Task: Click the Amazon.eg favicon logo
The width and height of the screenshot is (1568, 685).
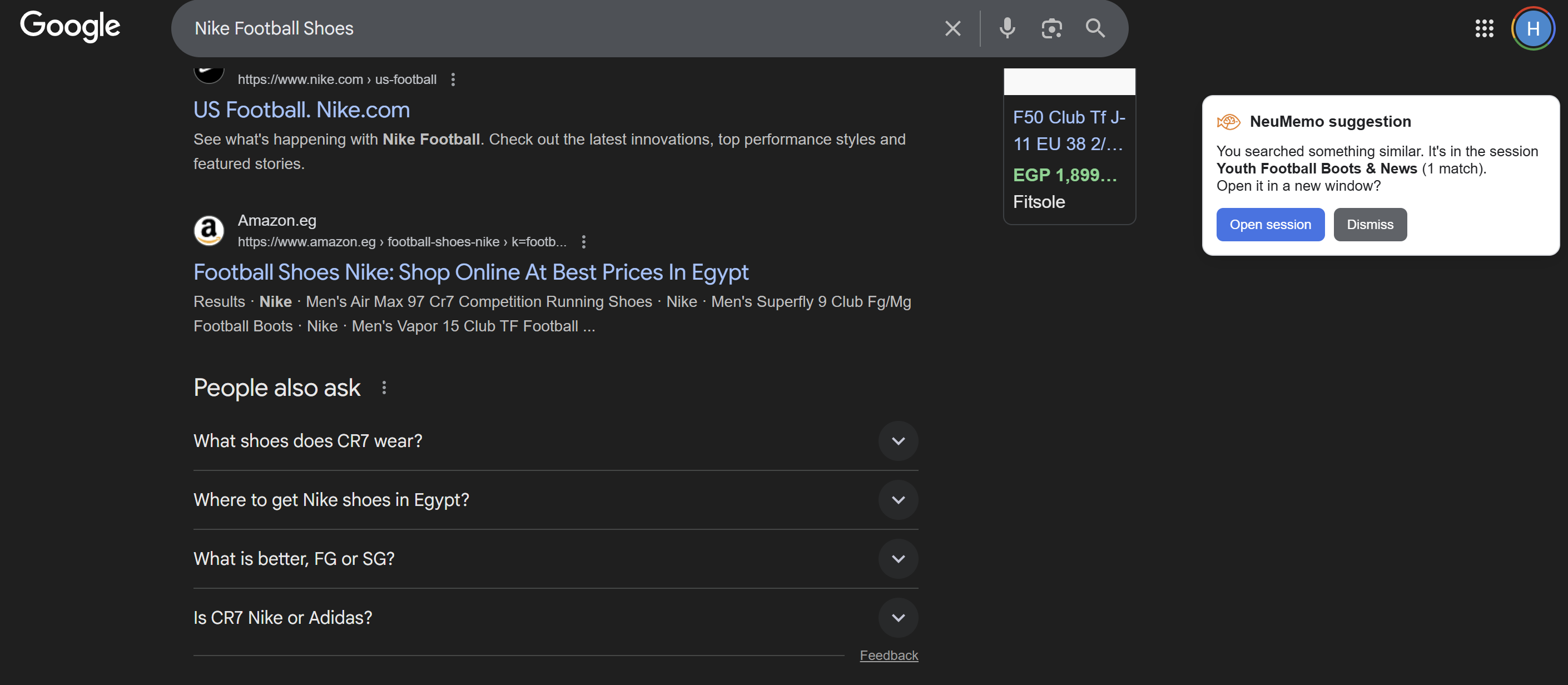Action: point(209,231)
